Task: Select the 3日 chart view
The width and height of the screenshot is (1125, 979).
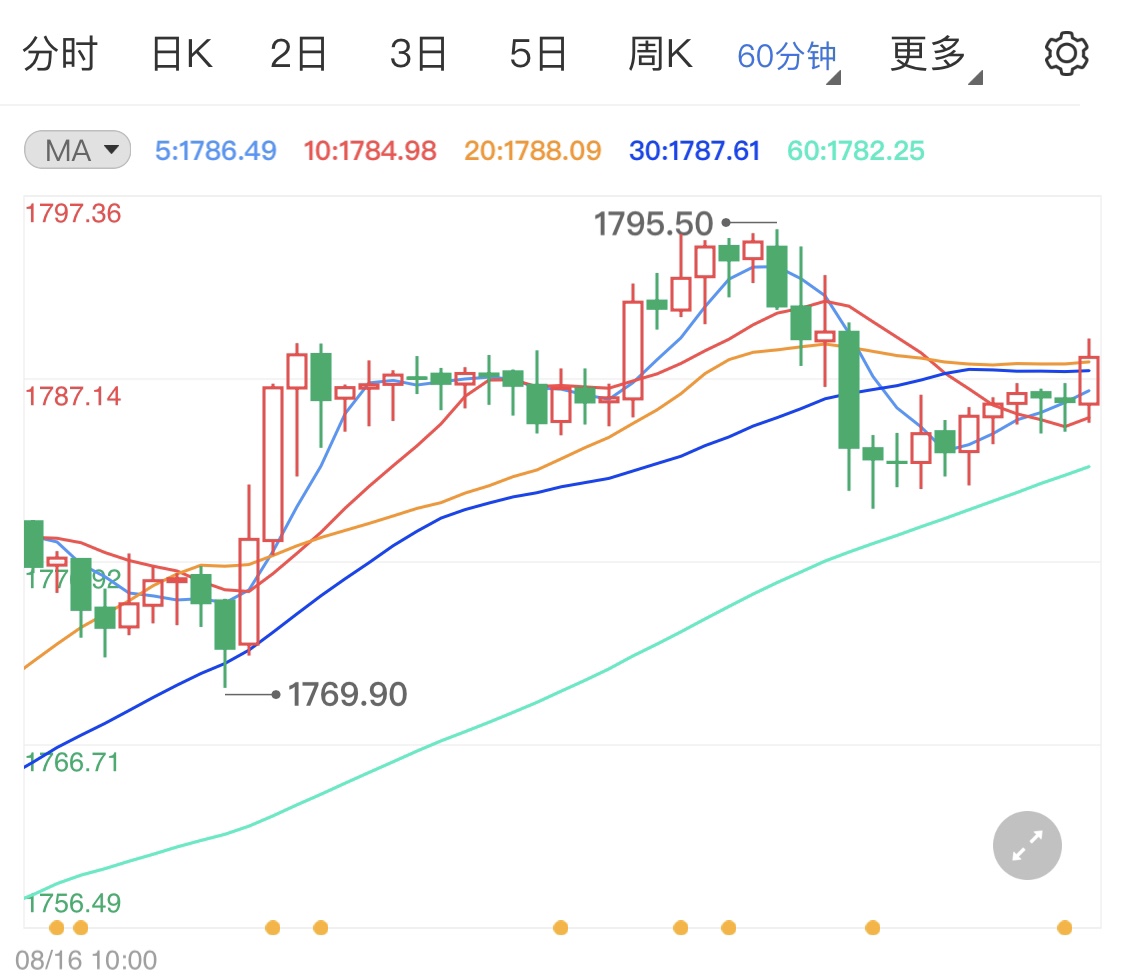Action: click(420, 52)
